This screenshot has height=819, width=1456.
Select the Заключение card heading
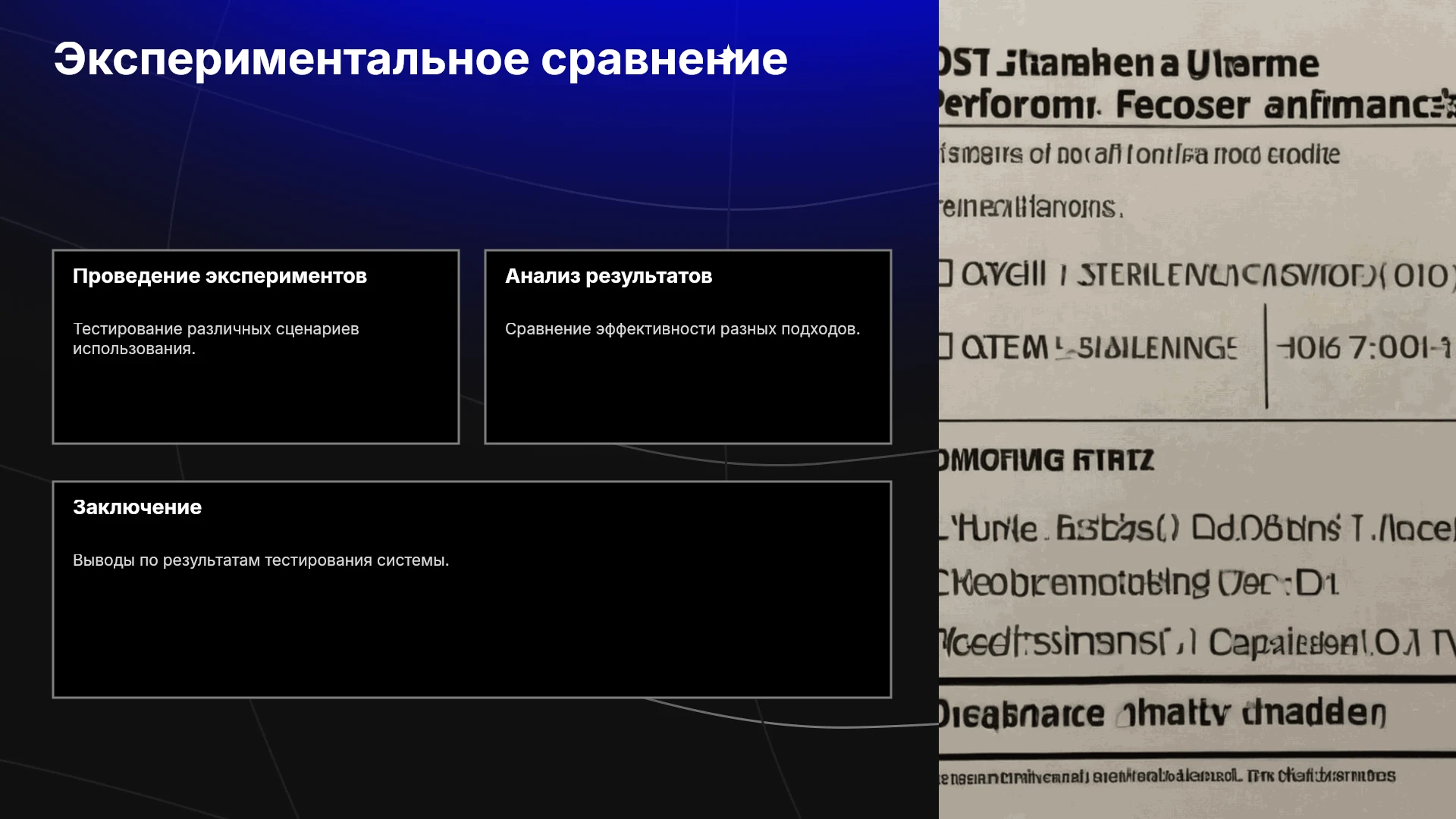coord(137,507)
